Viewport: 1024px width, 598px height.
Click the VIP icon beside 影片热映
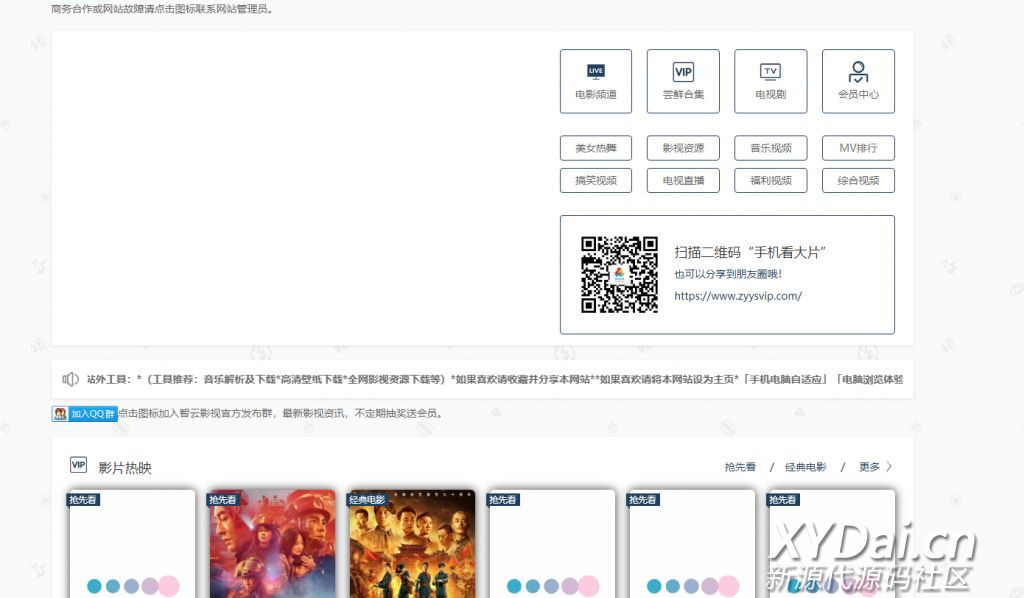(78, 465)
